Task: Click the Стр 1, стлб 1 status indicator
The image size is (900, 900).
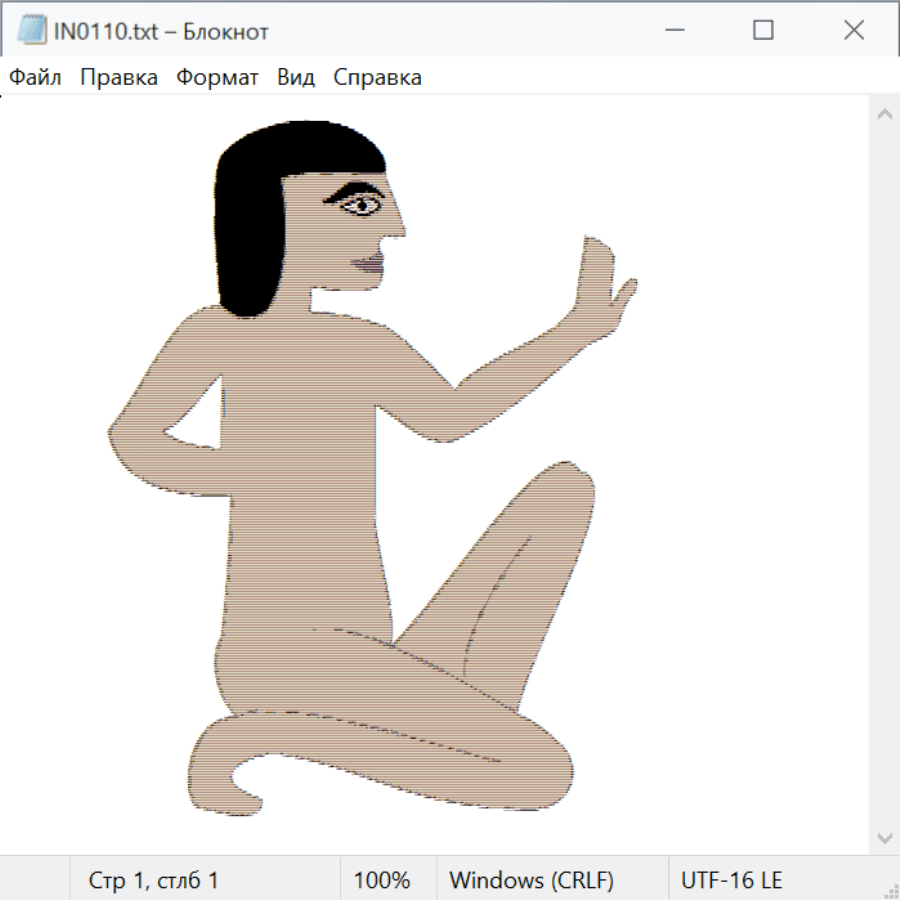Action: coord(154,881)
